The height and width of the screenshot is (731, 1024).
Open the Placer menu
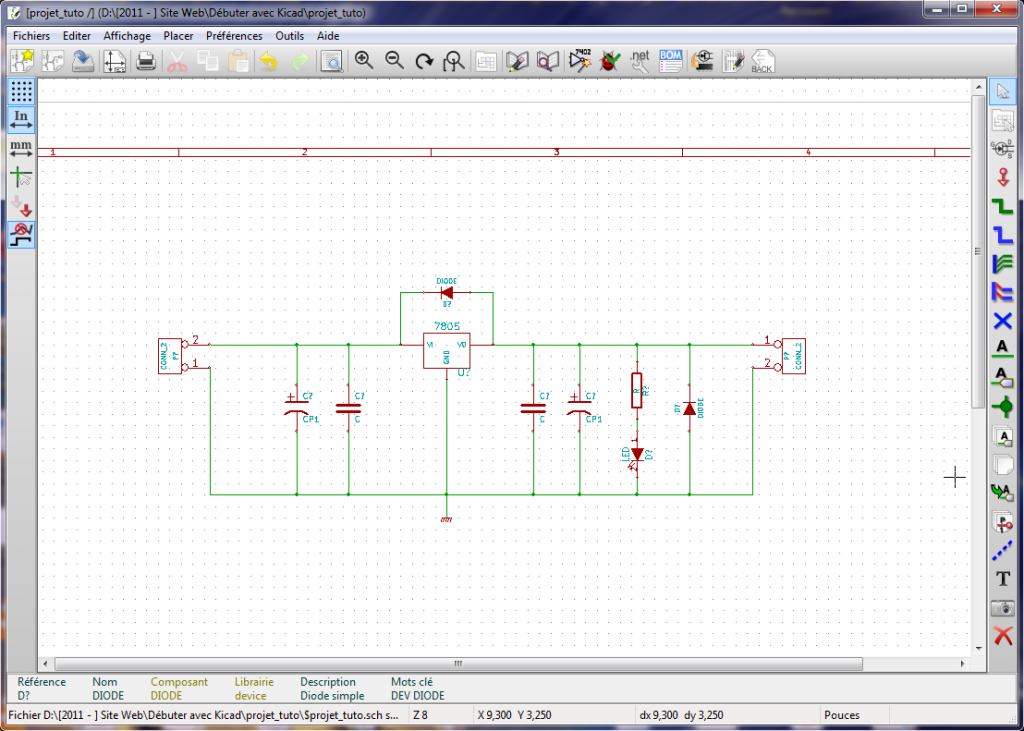[x=178, y=36]
